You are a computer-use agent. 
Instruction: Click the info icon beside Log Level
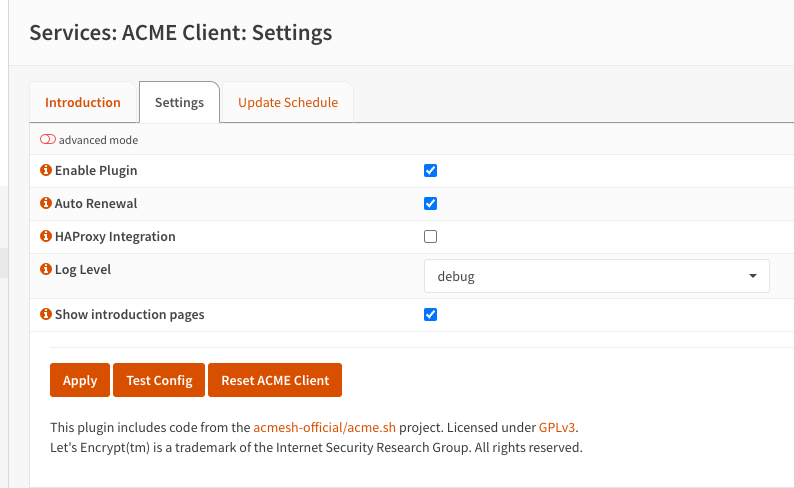tap(46, 269)
